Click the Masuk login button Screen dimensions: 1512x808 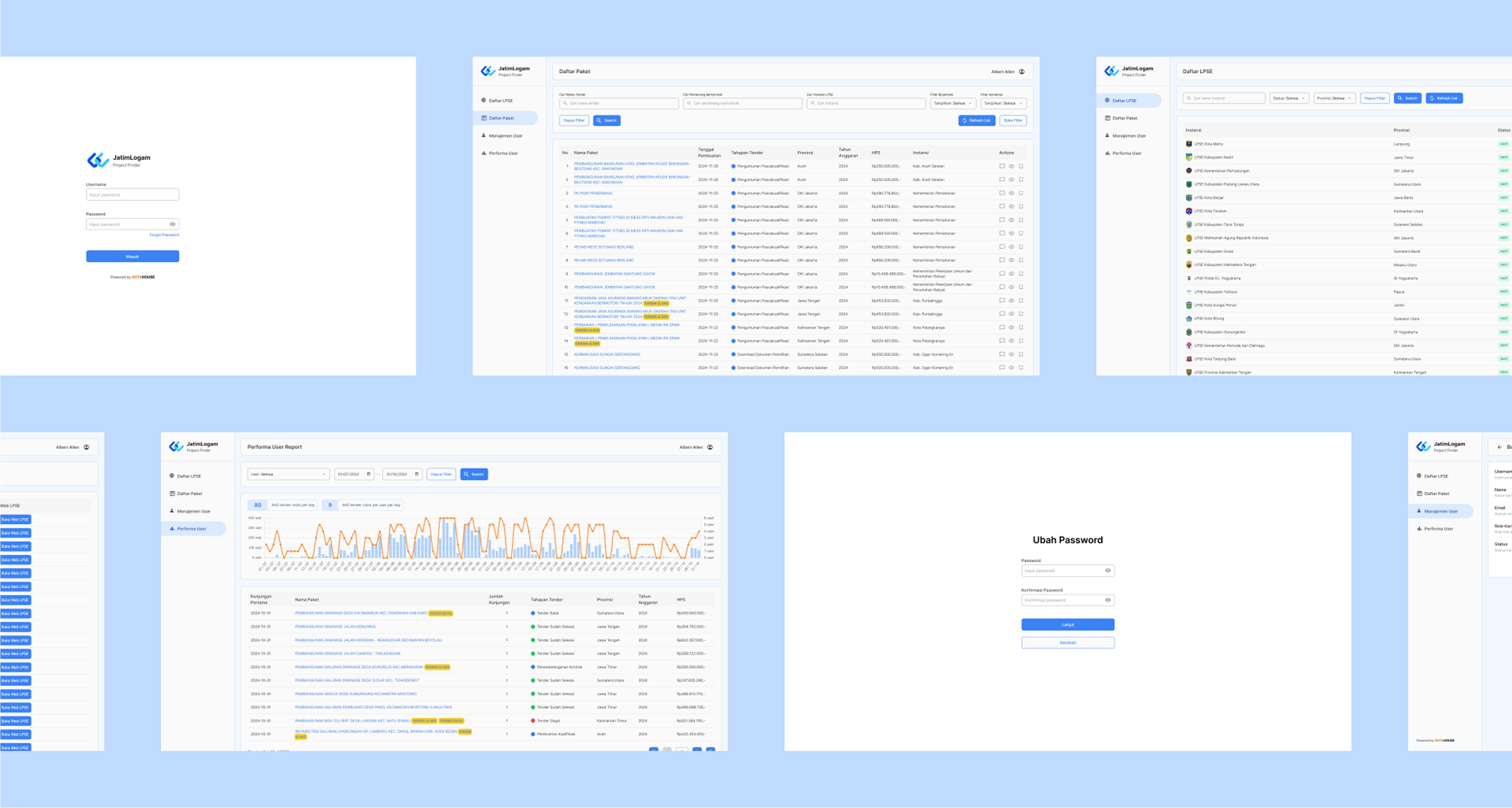tap(133, 257)
